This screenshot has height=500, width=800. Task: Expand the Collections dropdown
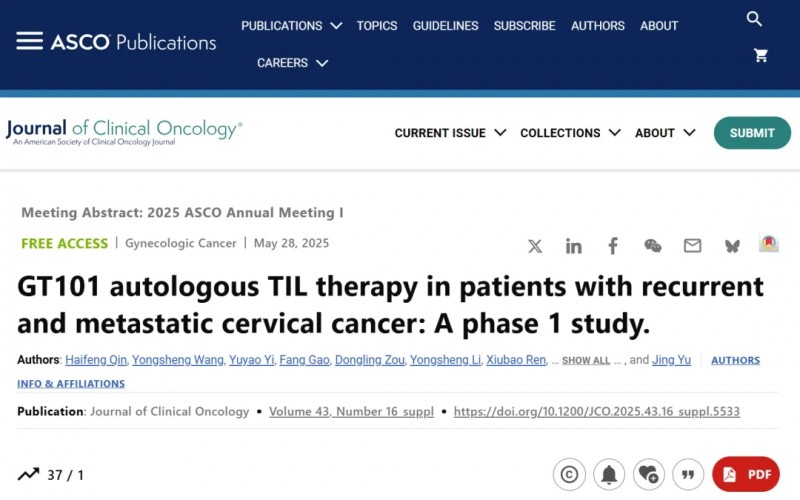coord(570,133)
